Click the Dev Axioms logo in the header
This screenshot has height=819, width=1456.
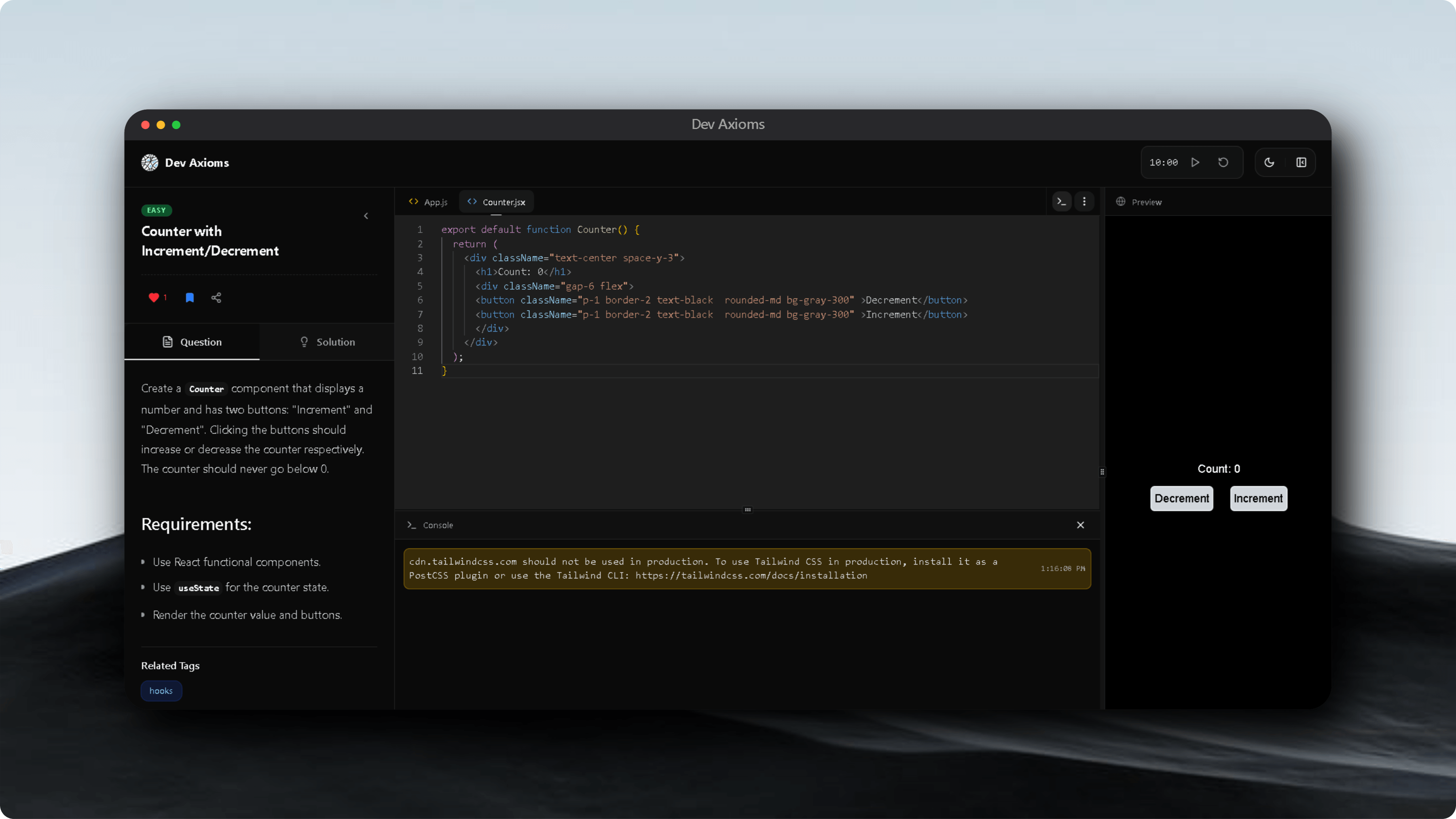149,162
